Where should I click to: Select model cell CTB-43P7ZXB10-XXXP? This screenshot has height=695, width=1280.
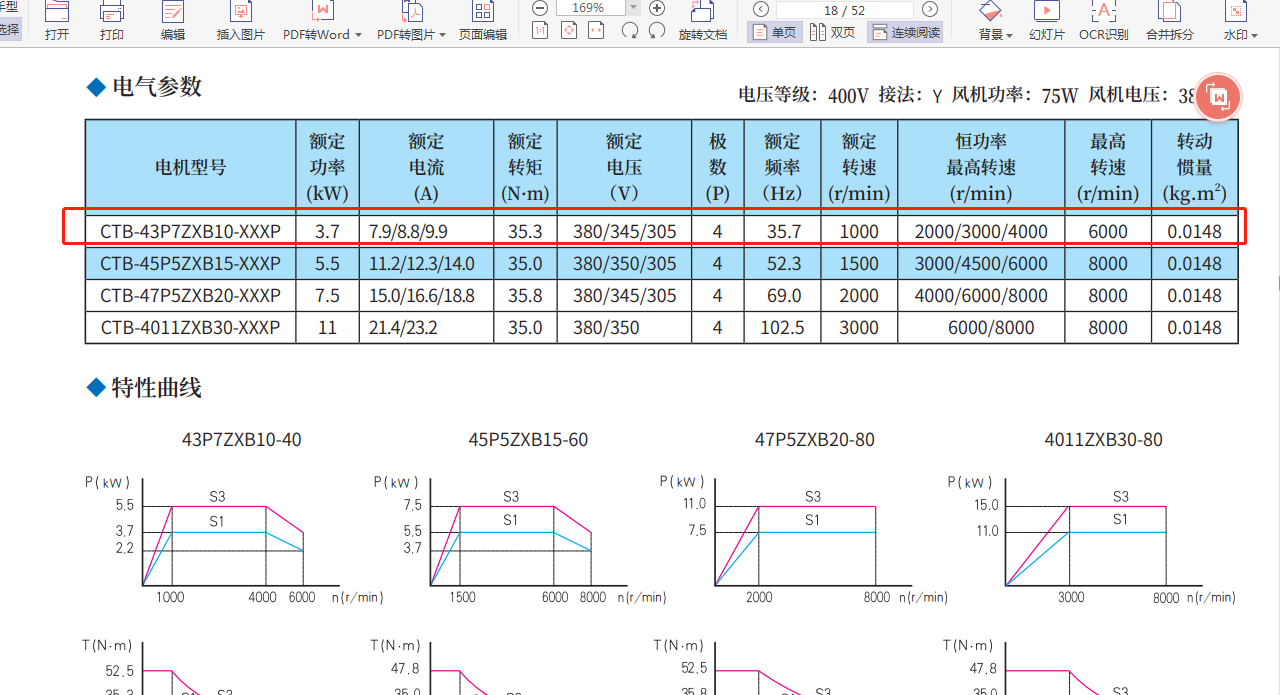pyautogui.click(x=190, y=232)
